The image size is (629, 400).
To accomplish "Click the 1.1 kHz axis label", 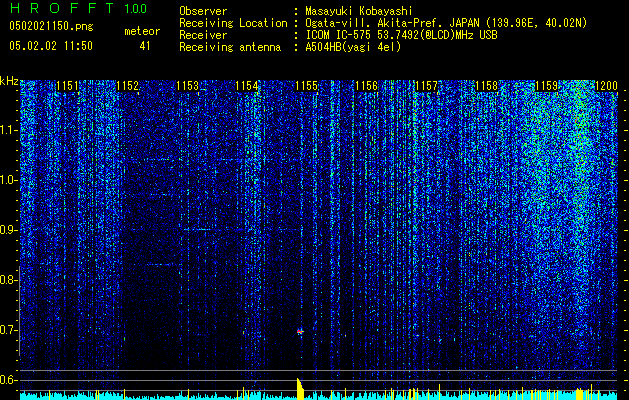I will [8, 130].
